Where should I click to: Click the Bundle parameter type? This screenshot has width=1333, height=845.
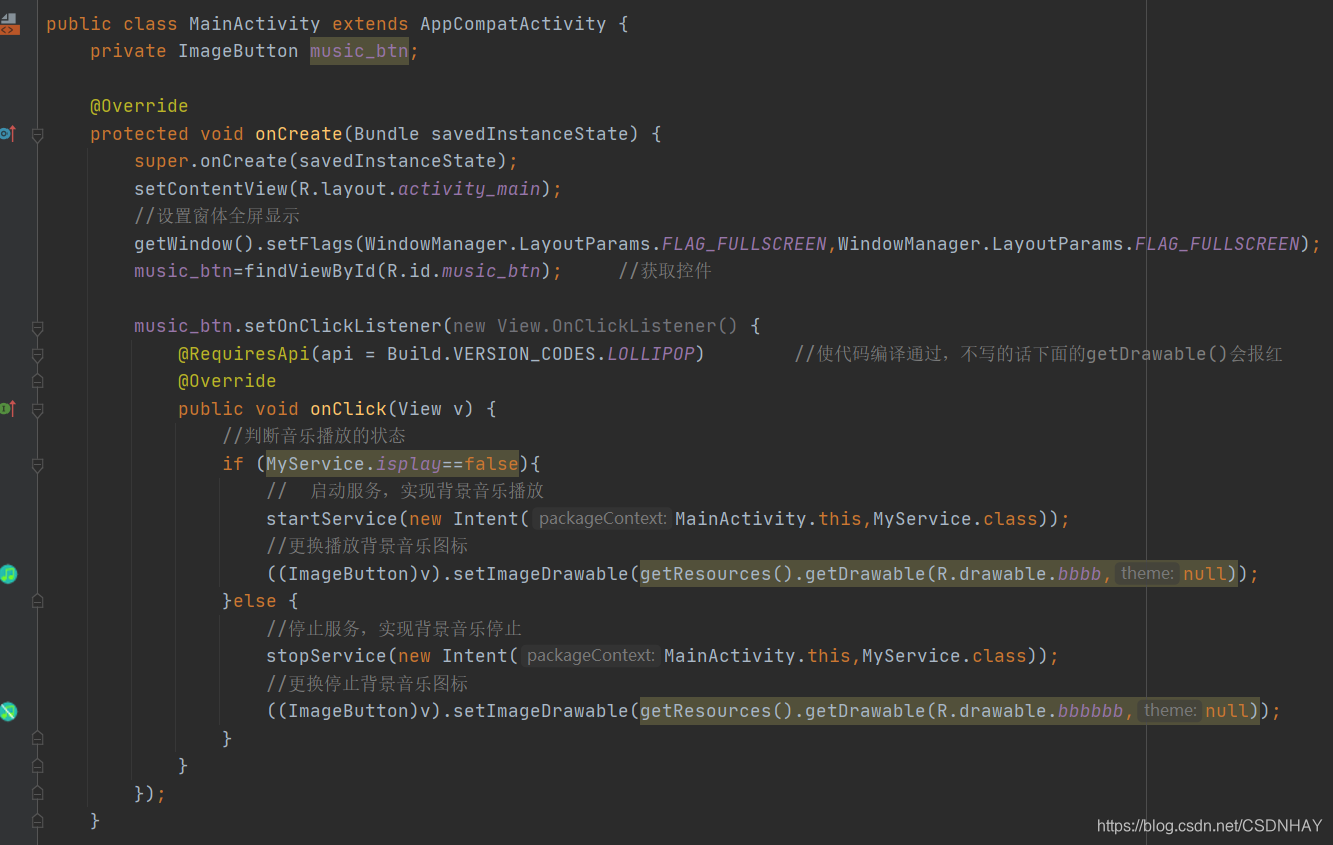pos(387,134)
